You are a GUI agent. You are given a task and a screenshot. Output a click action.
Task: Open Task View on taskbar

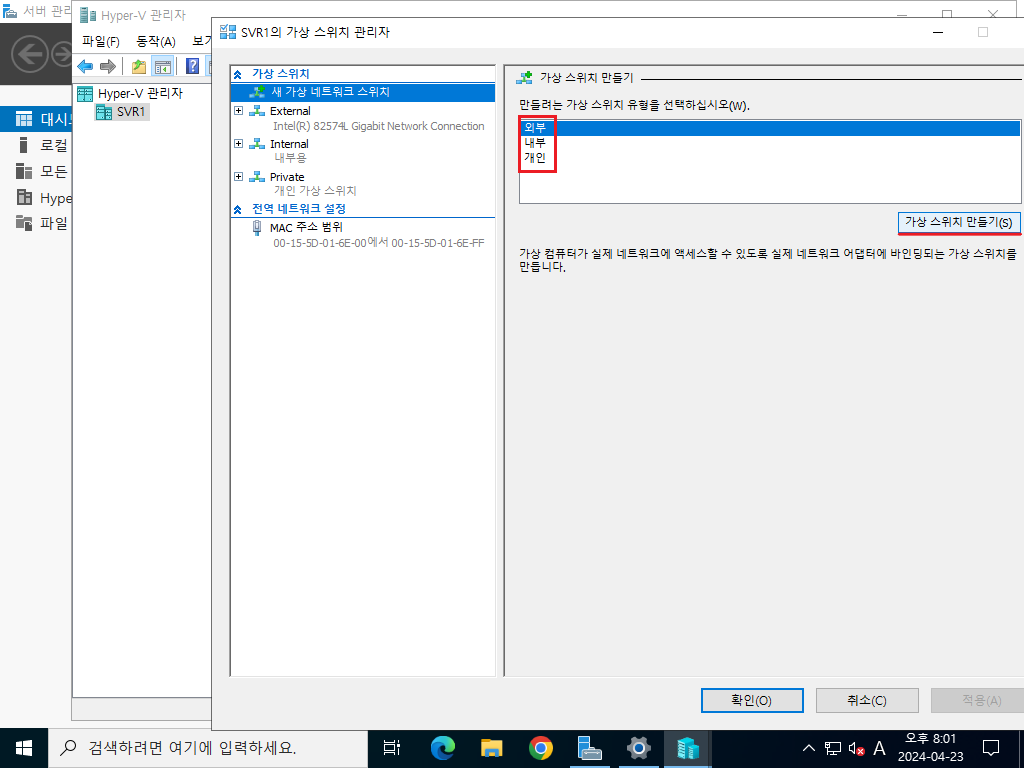(x=391, y=748)
